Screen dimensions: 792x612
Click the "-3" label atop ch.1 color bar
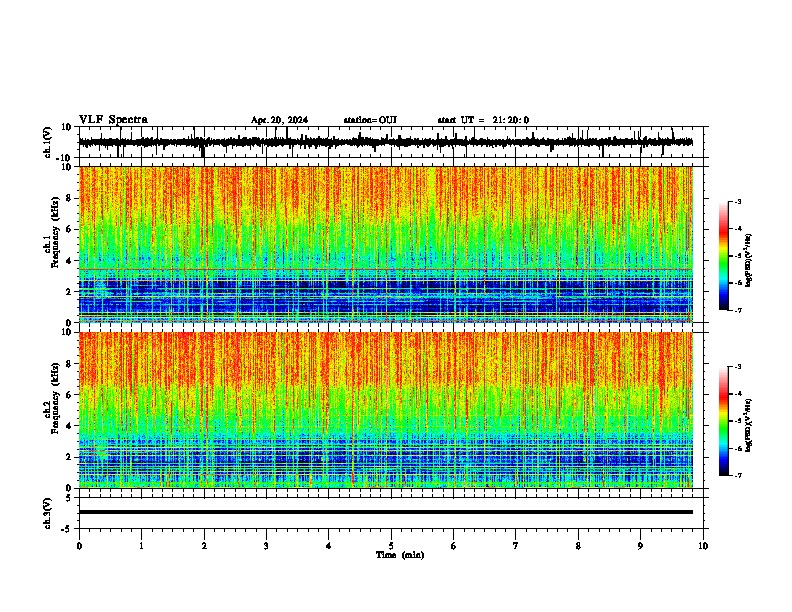738,201
